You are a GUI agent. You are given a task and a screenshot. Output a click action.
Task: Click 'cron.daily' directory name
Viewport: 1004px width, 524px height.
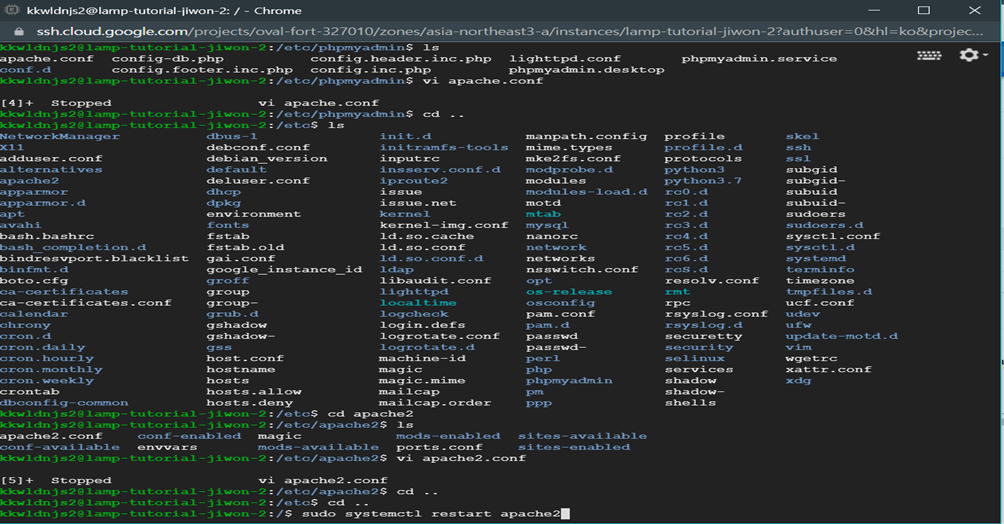[43, 347]
